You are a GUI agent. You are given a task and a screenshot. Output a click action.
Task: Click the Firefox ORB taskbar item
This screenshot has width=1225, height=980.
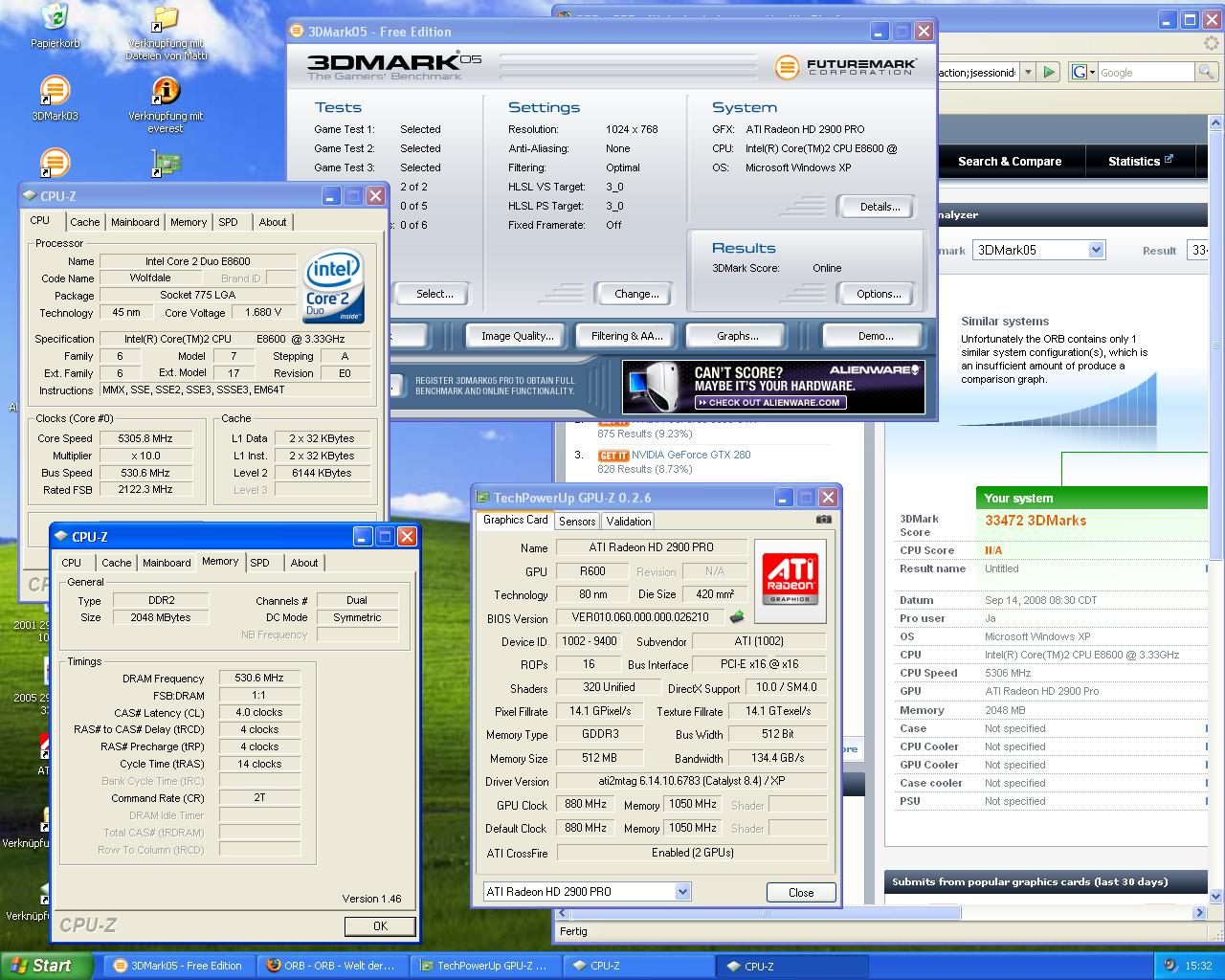[x=334, y=966]
